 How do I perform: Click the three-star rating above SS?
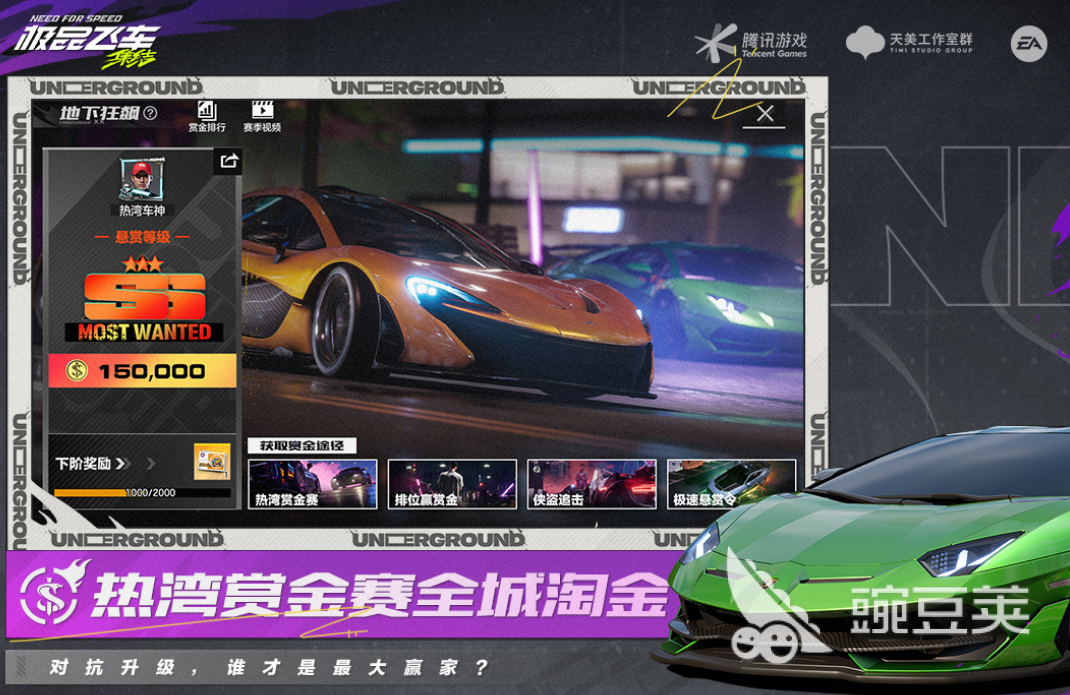[x=143, y=264]
